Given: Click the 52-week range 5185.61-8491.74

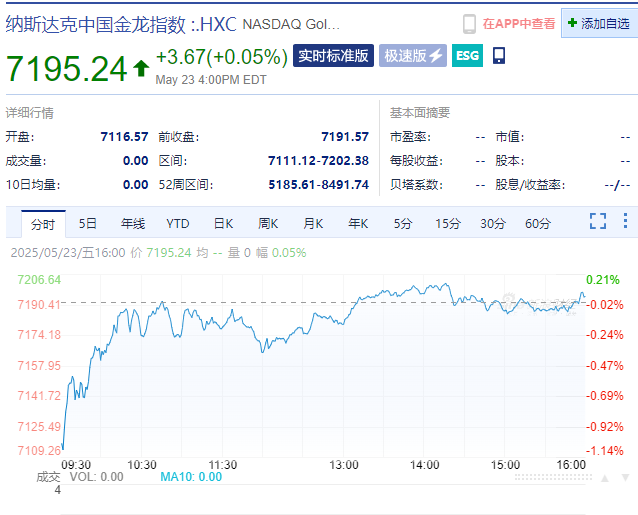Looking at the screenshot, I should (318, 185).
